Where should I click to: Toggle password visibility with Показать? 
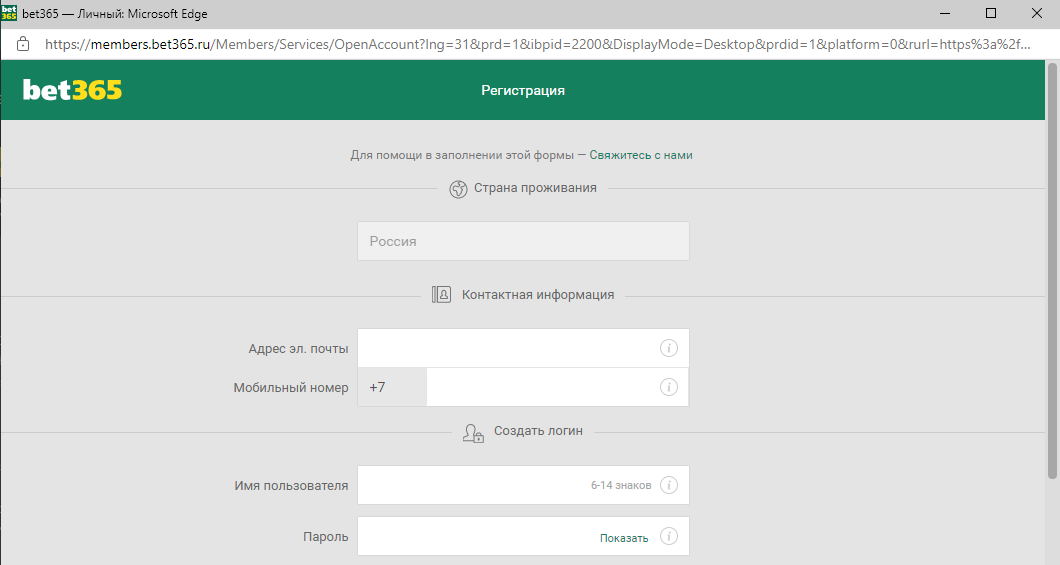[624, 538]
